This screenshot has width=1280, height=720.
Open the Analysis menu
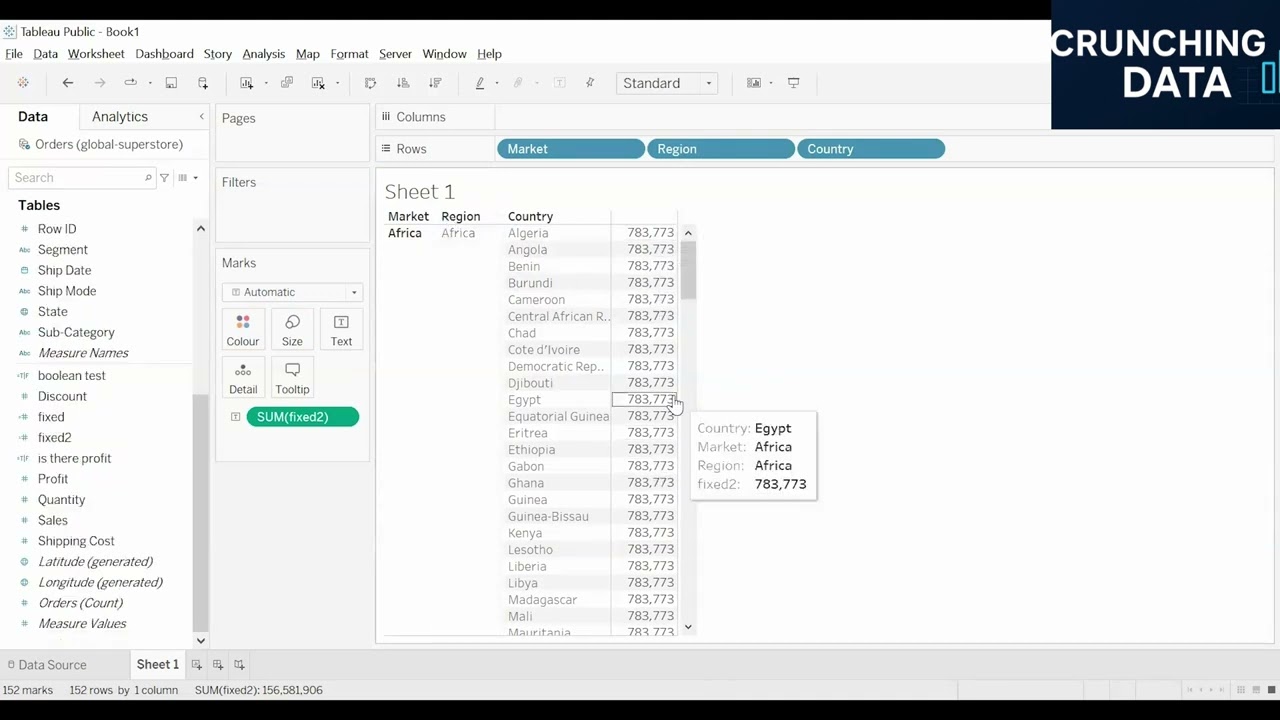263,54
